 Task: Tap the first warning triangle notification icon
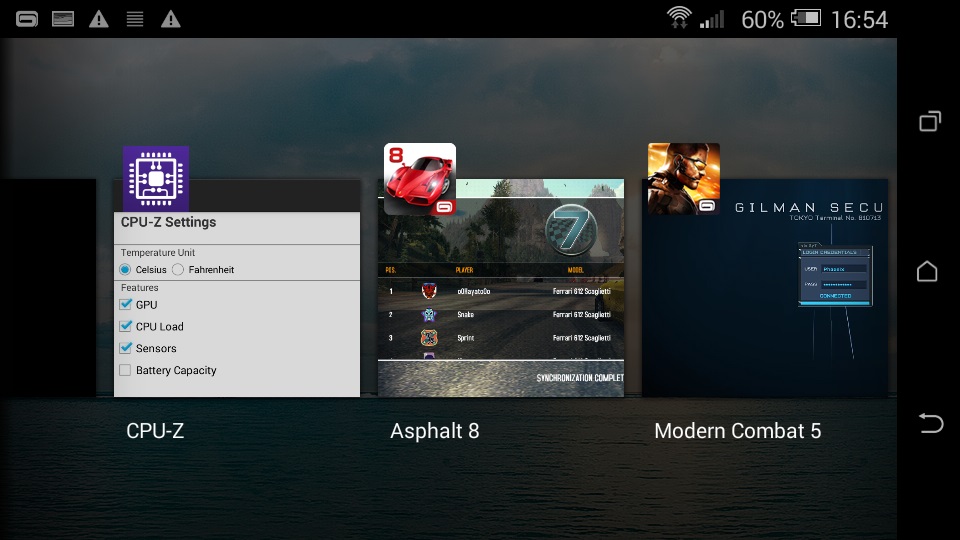pos(99,19)
